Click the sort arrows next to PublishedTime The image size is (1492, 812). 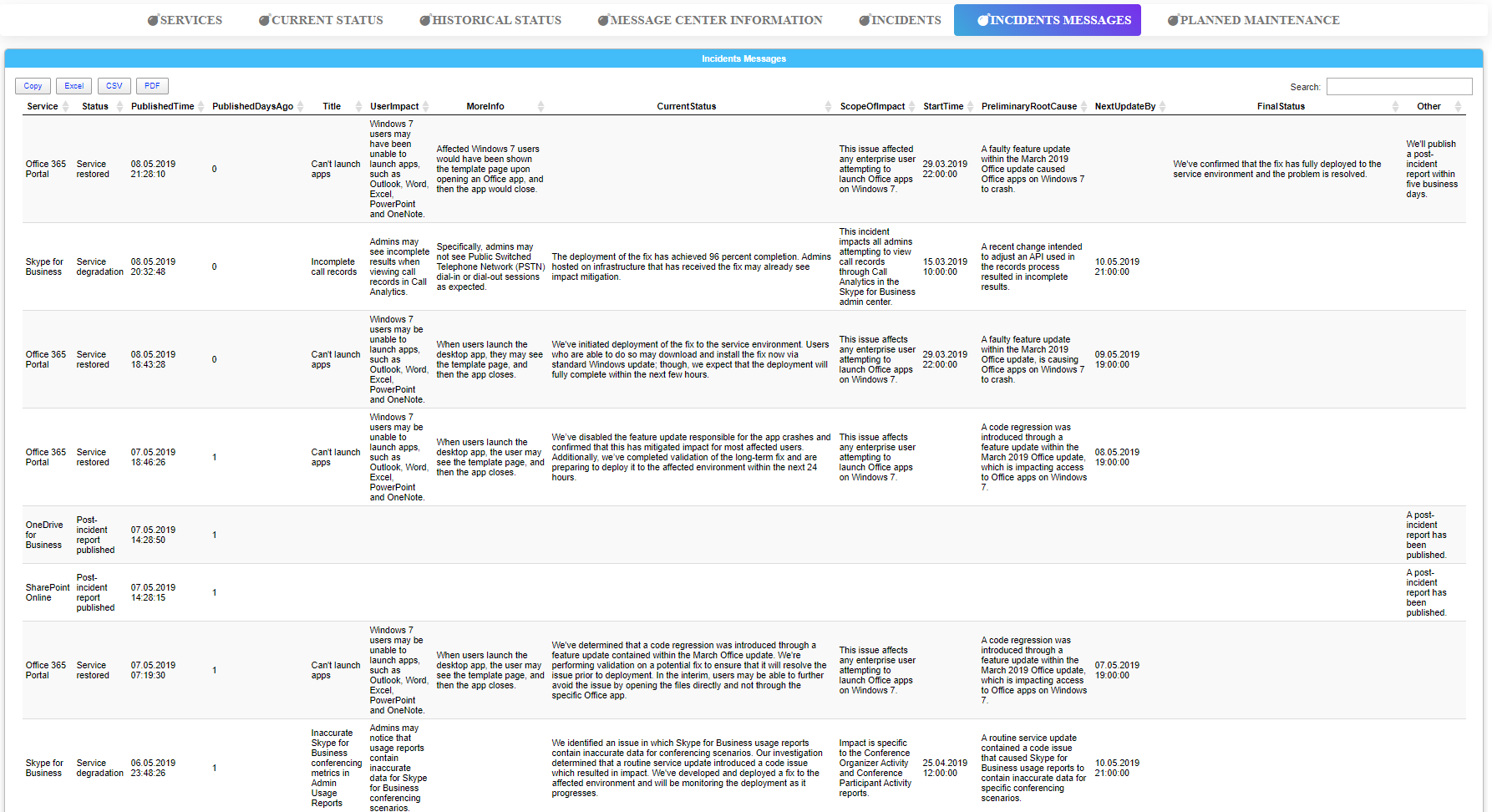[x=201, y=106]
